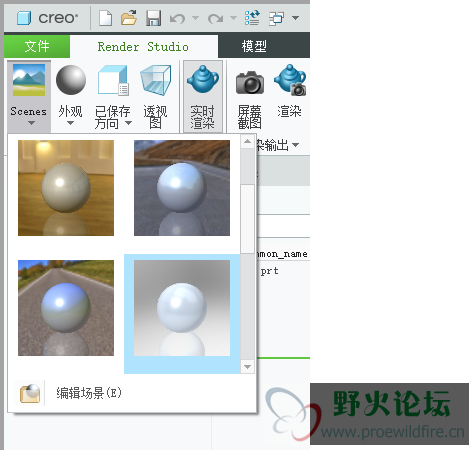Image resolution: width=474 pixels, height=450 pixels.
Task: Toggle 透视图 perspective view
Action: pos(156,97)
